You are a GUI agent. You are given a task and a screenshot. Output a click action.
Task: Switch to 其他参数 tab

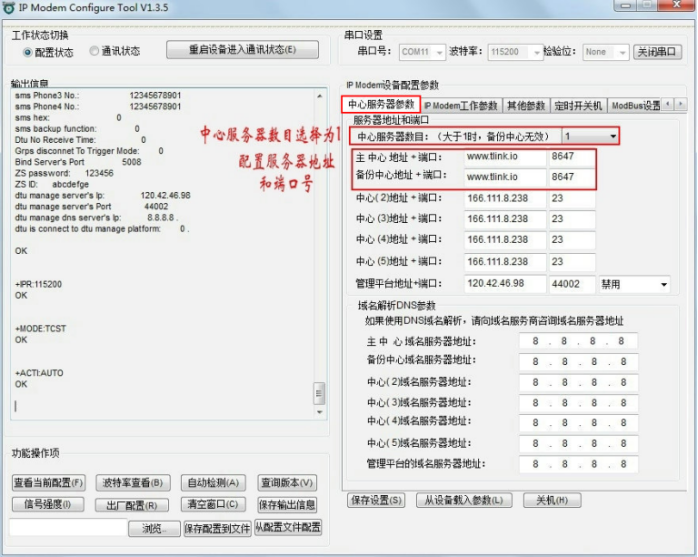(x=525, y=105)
